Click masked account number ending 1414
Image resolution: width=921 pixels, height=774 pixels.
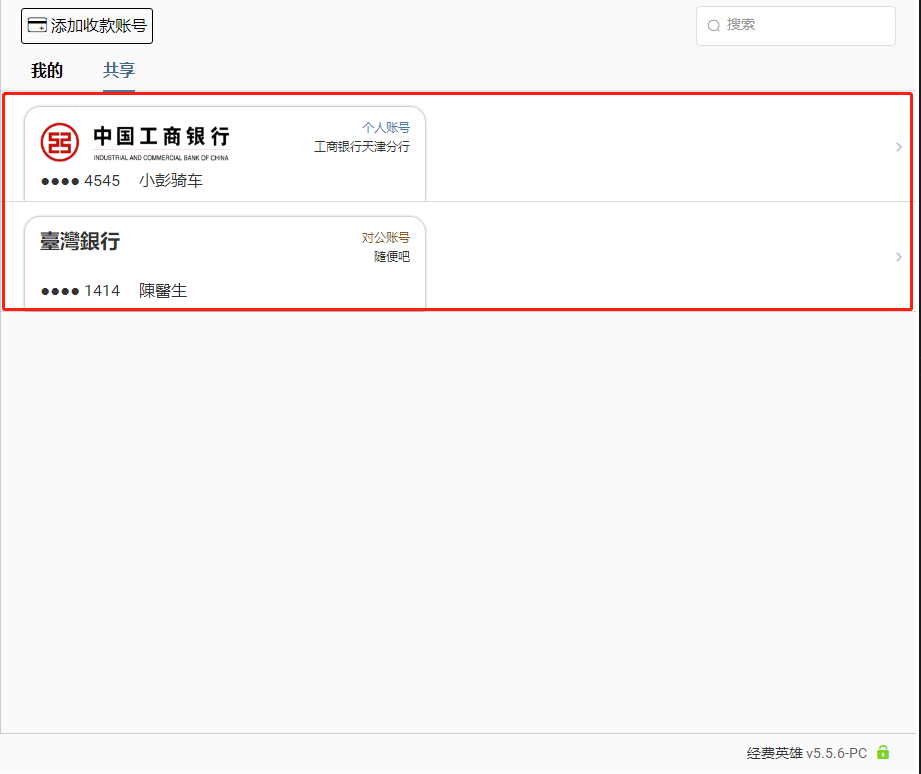[x=80, y=291]
